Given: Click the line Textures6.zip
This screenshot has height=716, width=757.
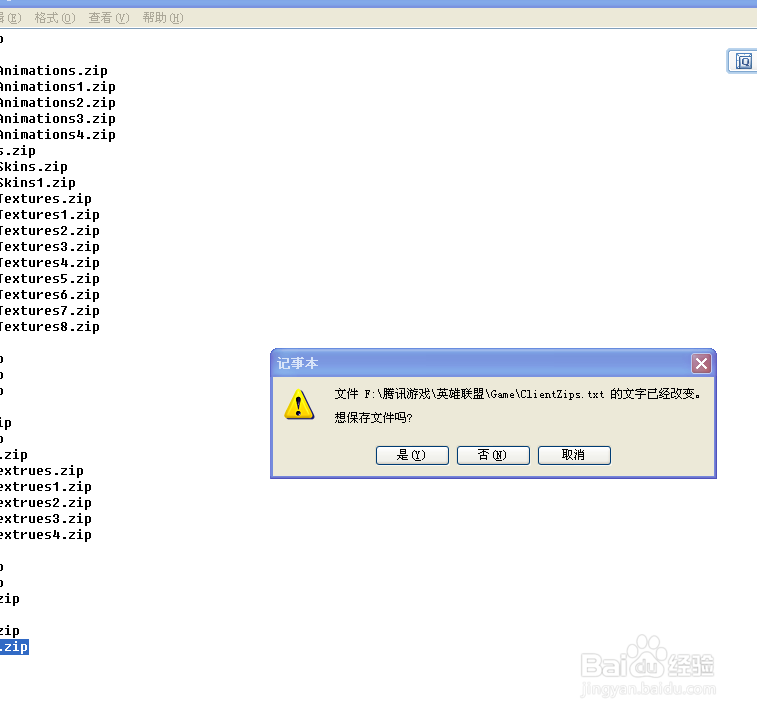Looking at the screenshot, I should [50, 295].
